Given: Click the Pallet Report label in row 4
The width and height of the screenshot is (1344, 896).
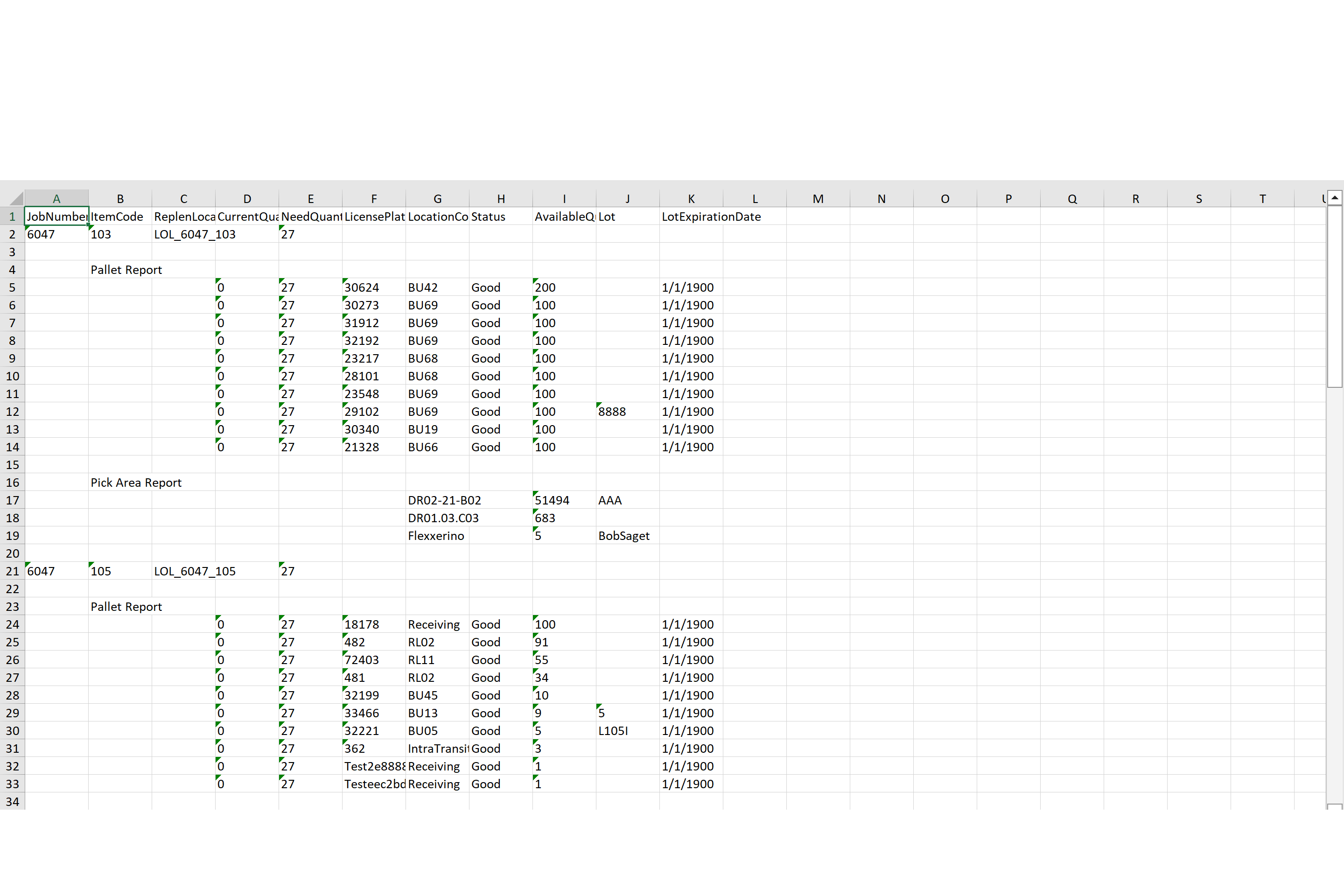Looking at the screenshot, I should click(x=126, y=270).
